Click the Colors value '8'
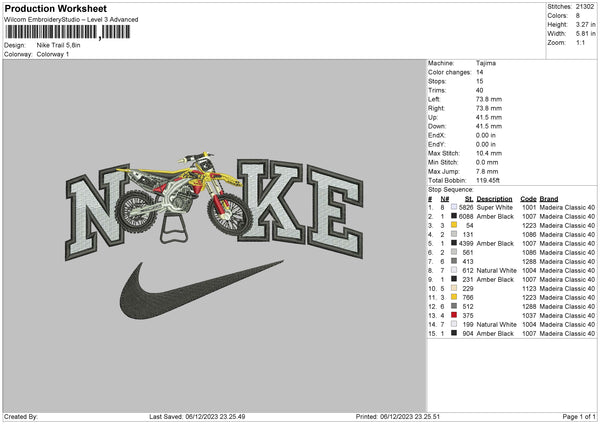This screenshot has width=600, height=424. pyautogui.click(x=578, y=16)
